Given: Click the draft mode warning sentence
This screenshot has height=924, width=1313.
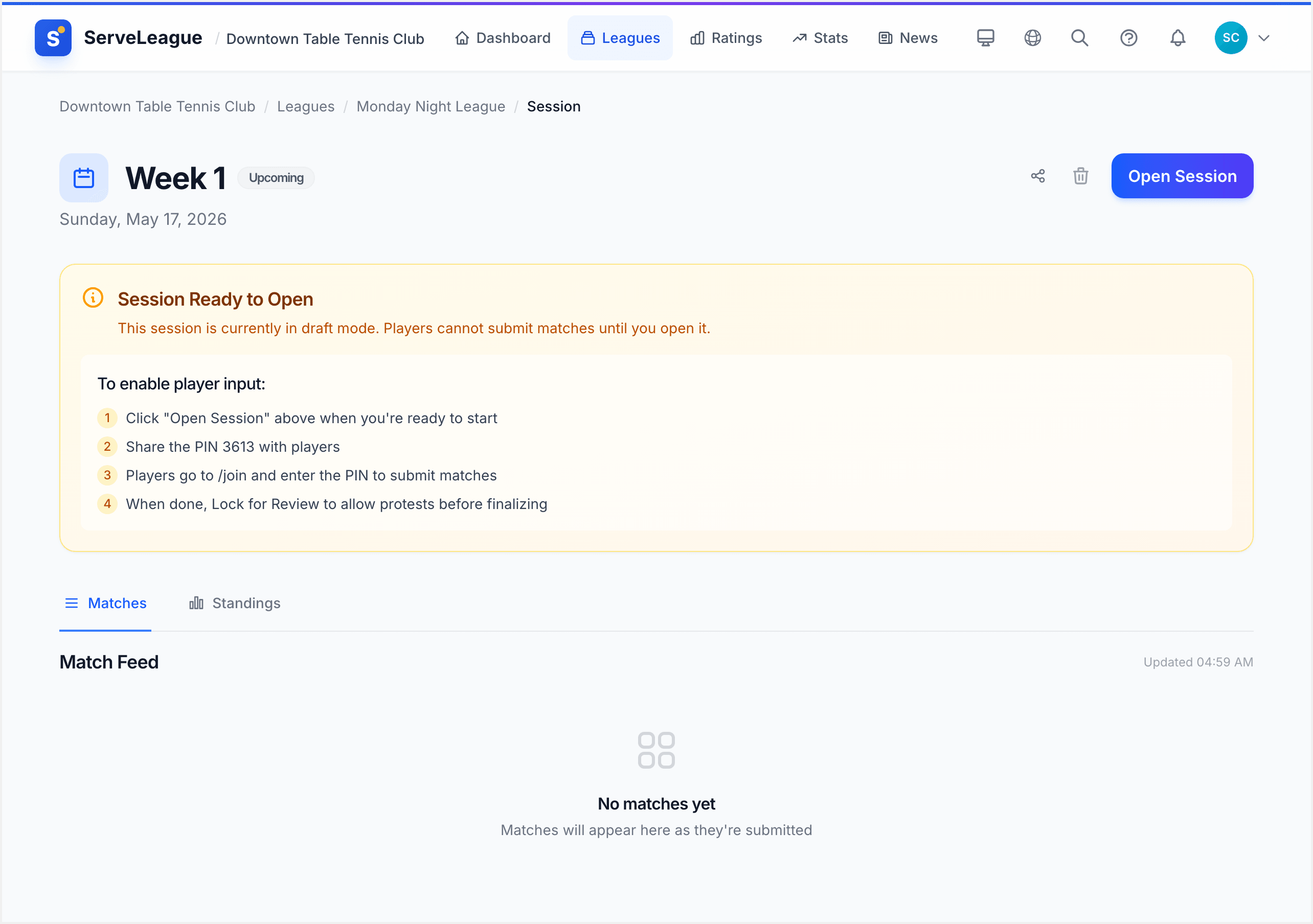Looking at the screenshot, I should [x=414, y=328].
